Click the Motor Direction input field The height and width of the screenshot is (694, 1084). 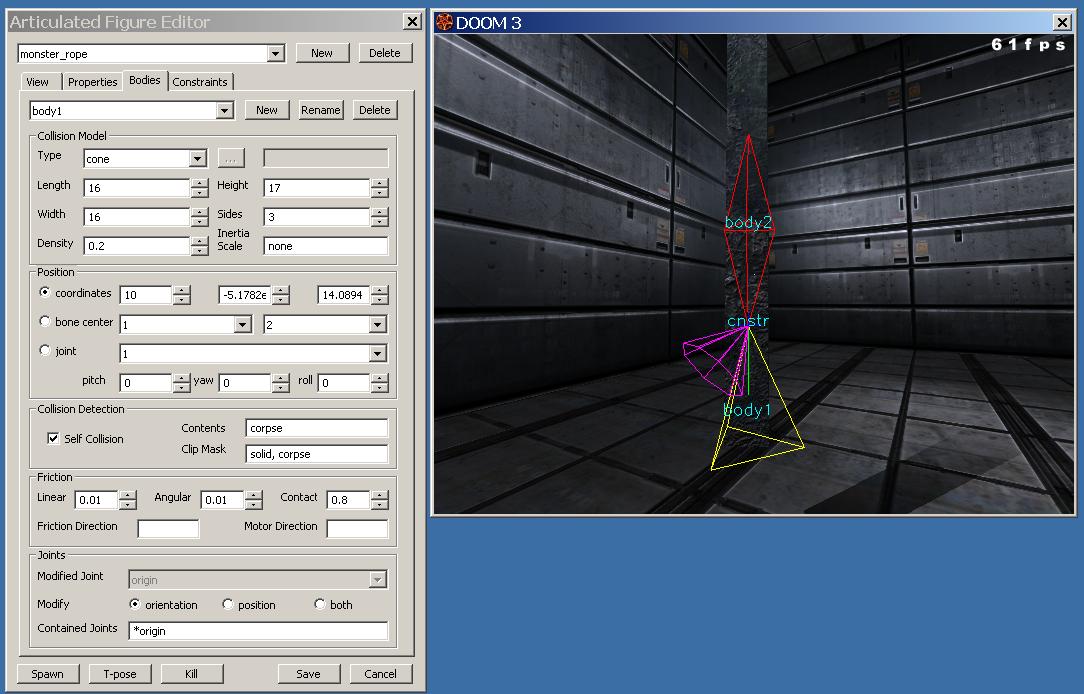[357, 529]
